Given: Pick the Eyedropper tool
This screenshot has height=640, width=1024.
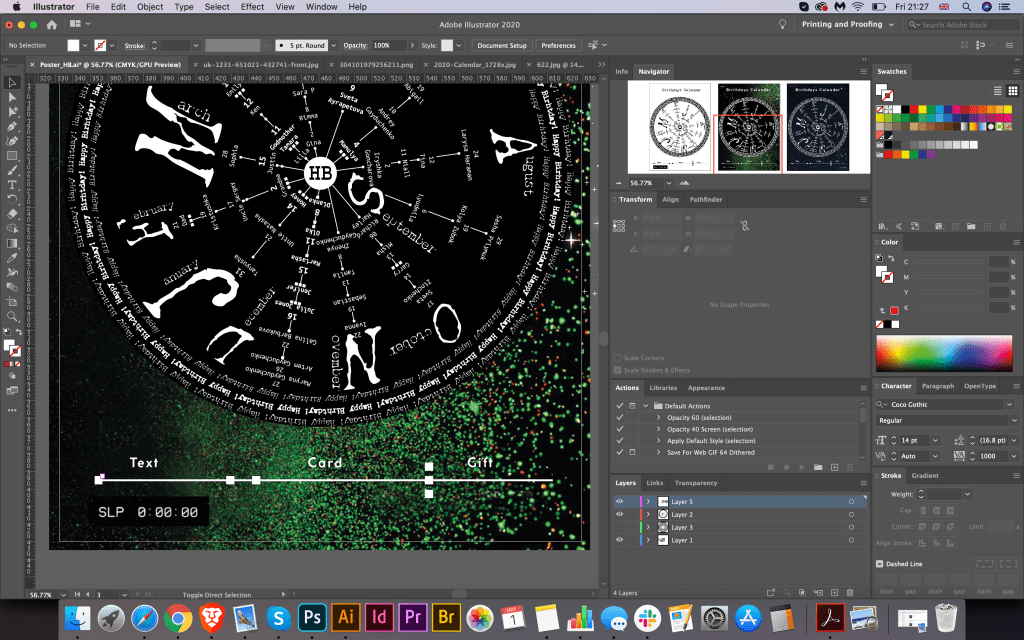Looking at the screenshot, I should [12, 257].
